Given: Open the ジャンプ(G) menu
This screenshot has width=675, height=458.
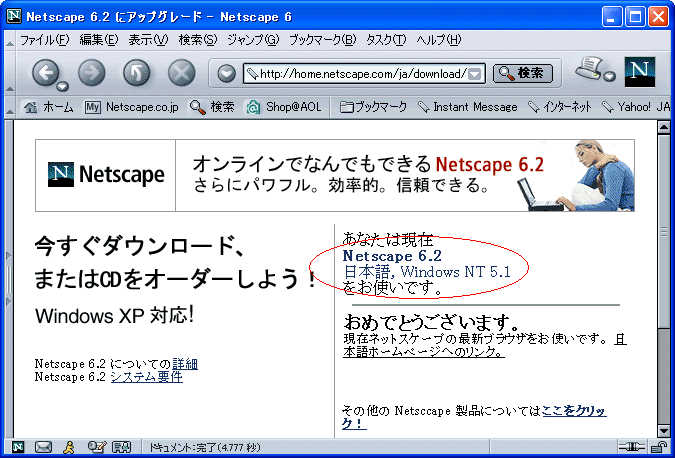Looking at the screenshot, I should click(253, 40).
